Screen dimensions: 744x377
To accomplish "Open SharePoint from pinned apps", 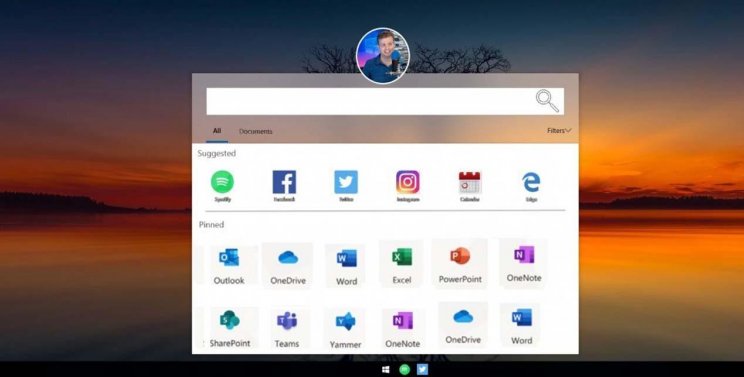I will pyautogui.click(x=230, y=328).
